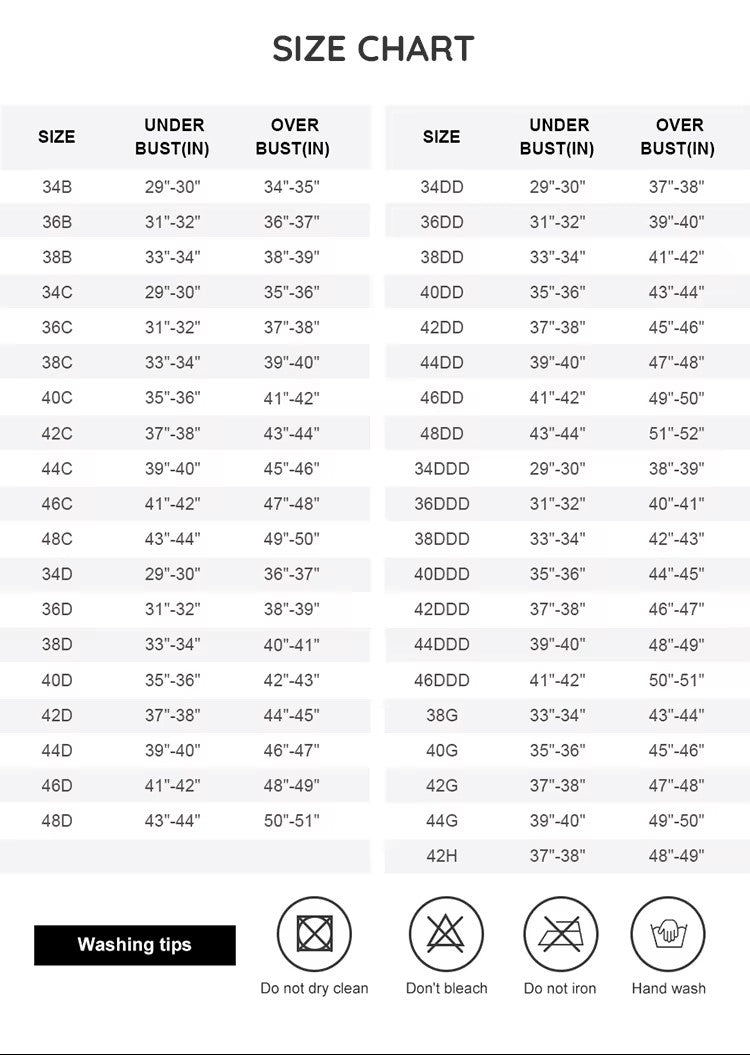
Task: Click the Washing tips black label
Action: click(x=135, y=945)
